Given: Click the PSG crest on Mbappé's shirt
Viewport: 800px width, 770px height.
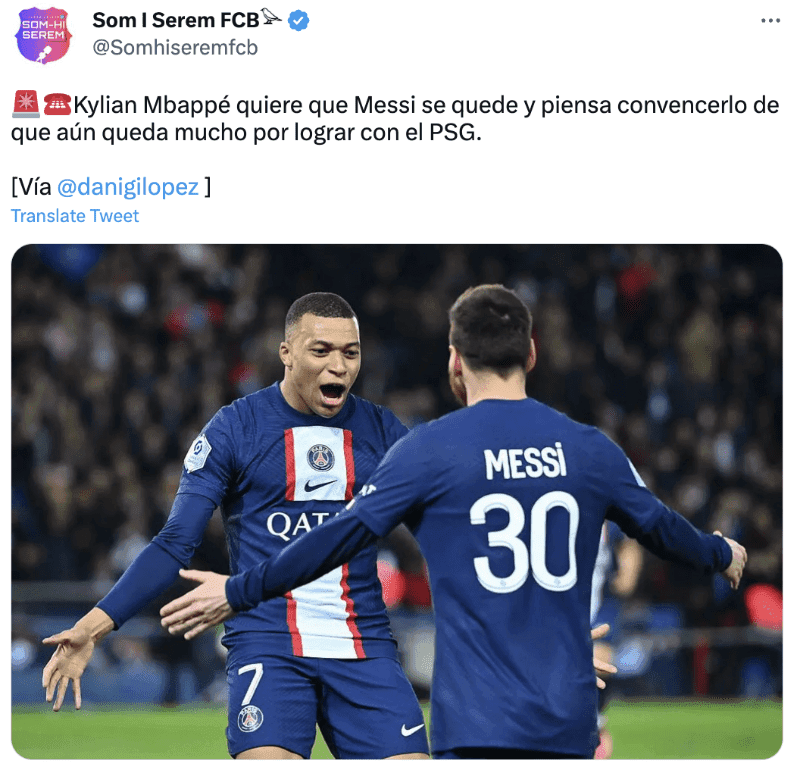Looking at the screenshot, I should [321, 457].
